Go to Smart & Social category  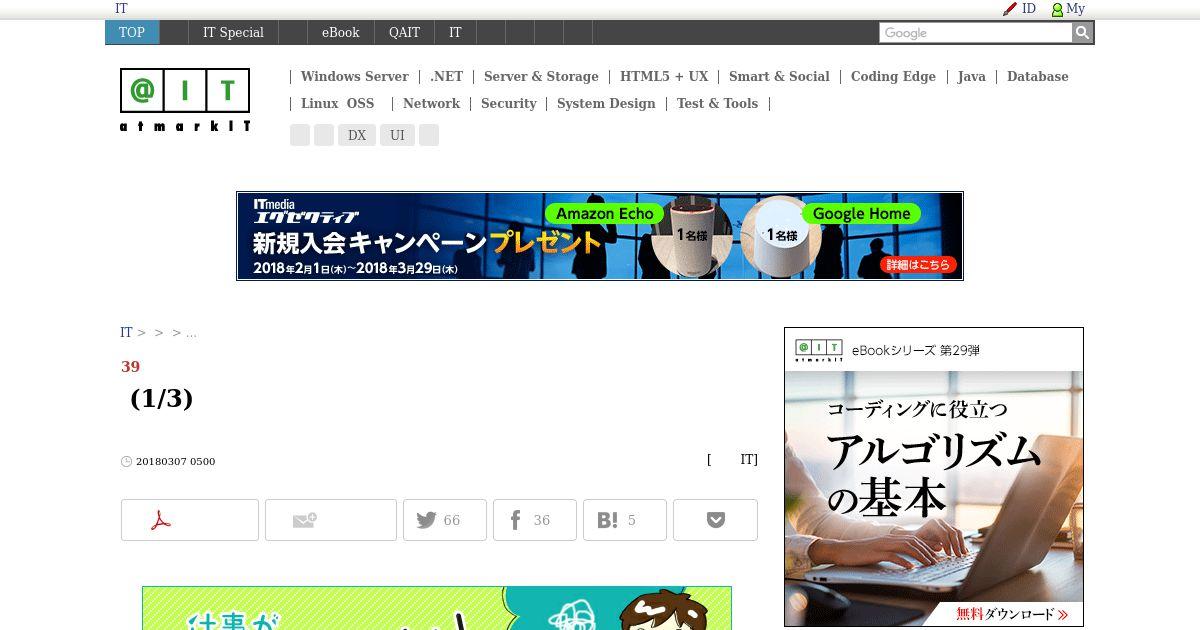pyautogui.click(x=779, y=77)
